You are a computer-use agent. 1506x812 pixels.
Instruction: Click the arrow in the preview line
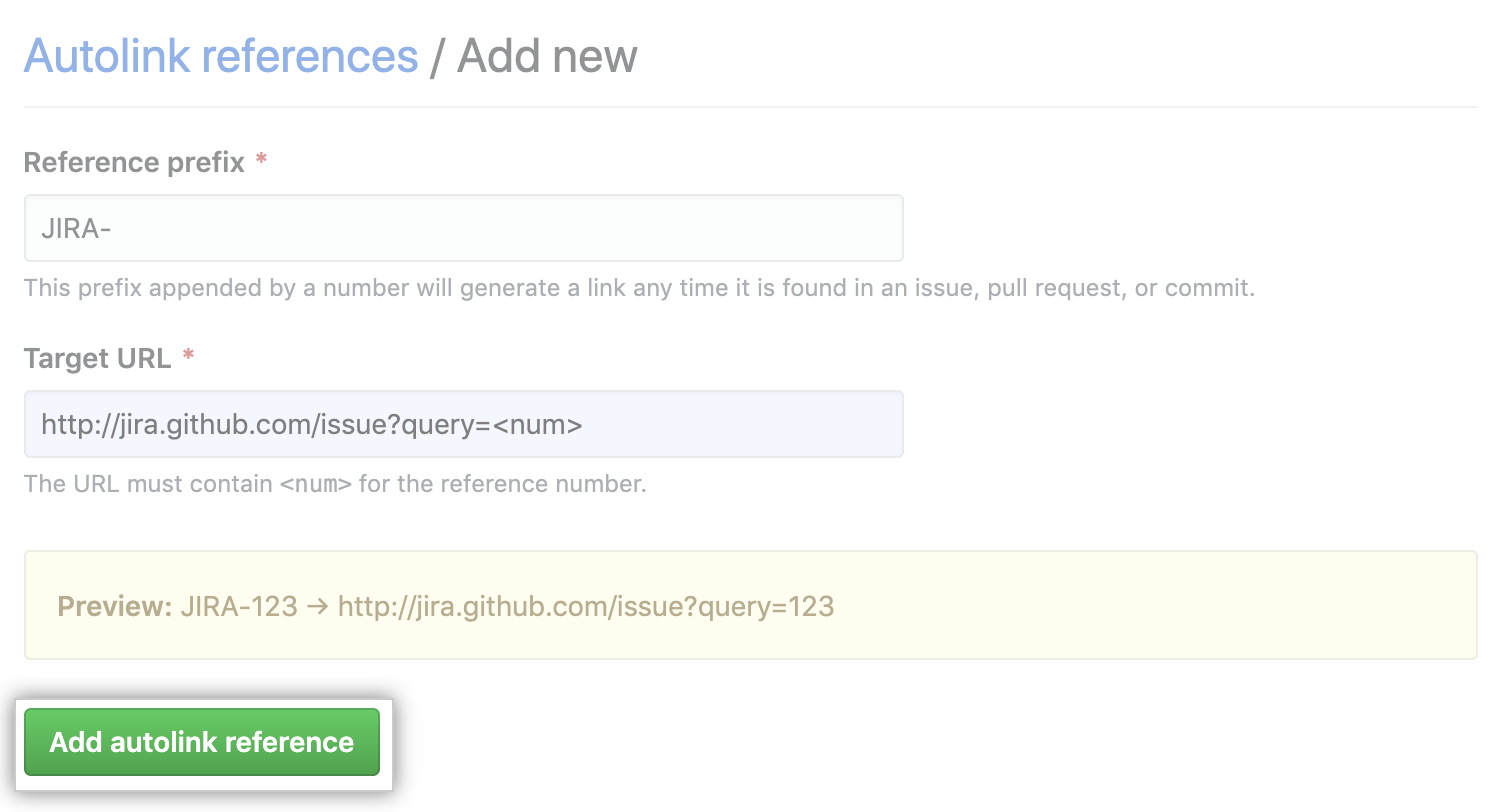pos(316,606)
